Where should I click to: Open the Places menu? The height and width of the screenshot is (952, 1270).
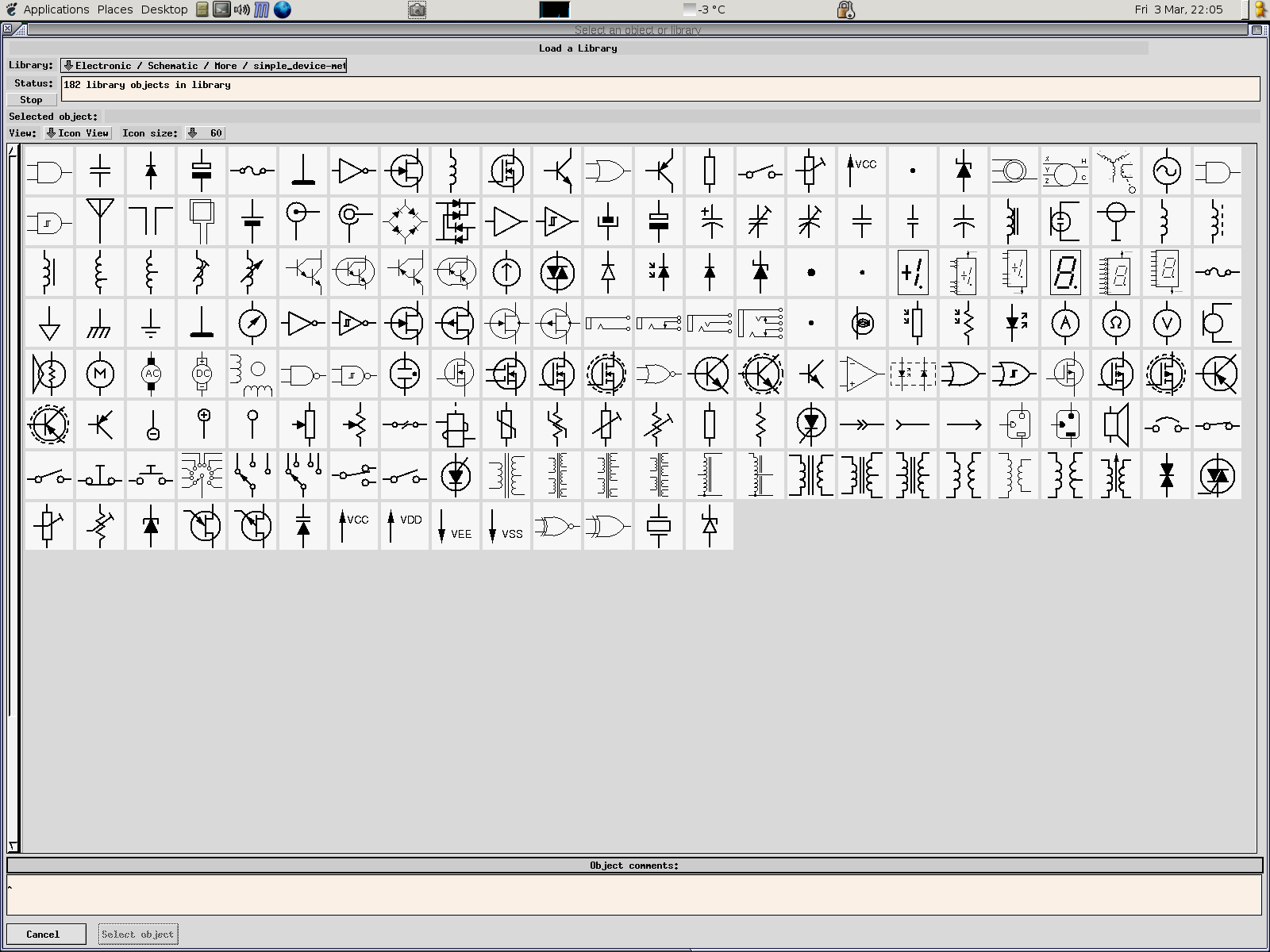click(x=115, y=10)
